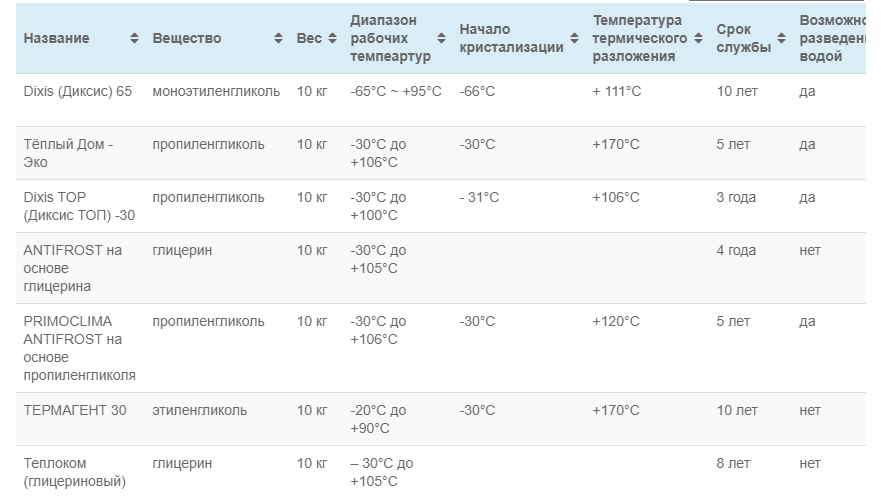Image resolution: width=881 pixels, height=496 pixels.
Task: Select the Теплоком (глицериновый) cell
Action: [x=74, y=472]
